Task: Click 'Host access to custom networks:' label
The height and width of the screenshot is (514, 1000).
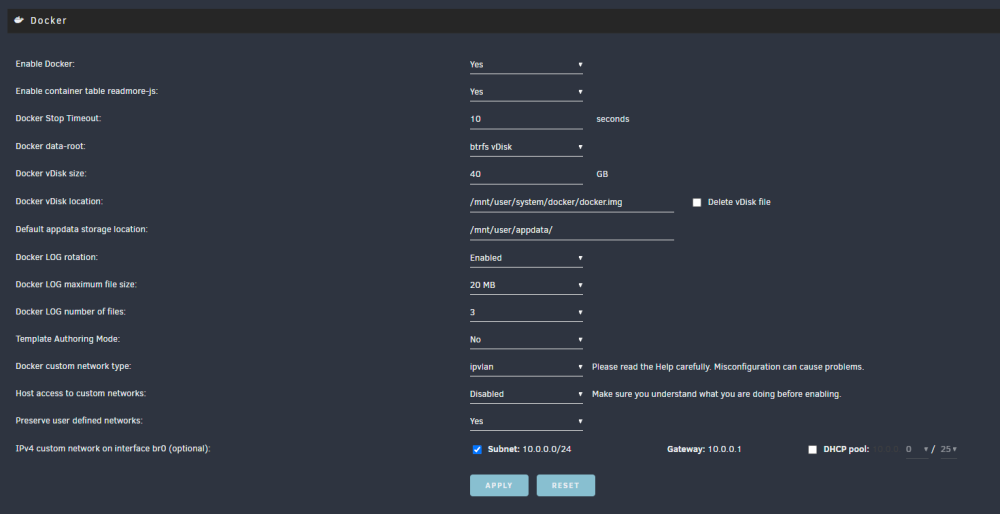Action: 81,393
